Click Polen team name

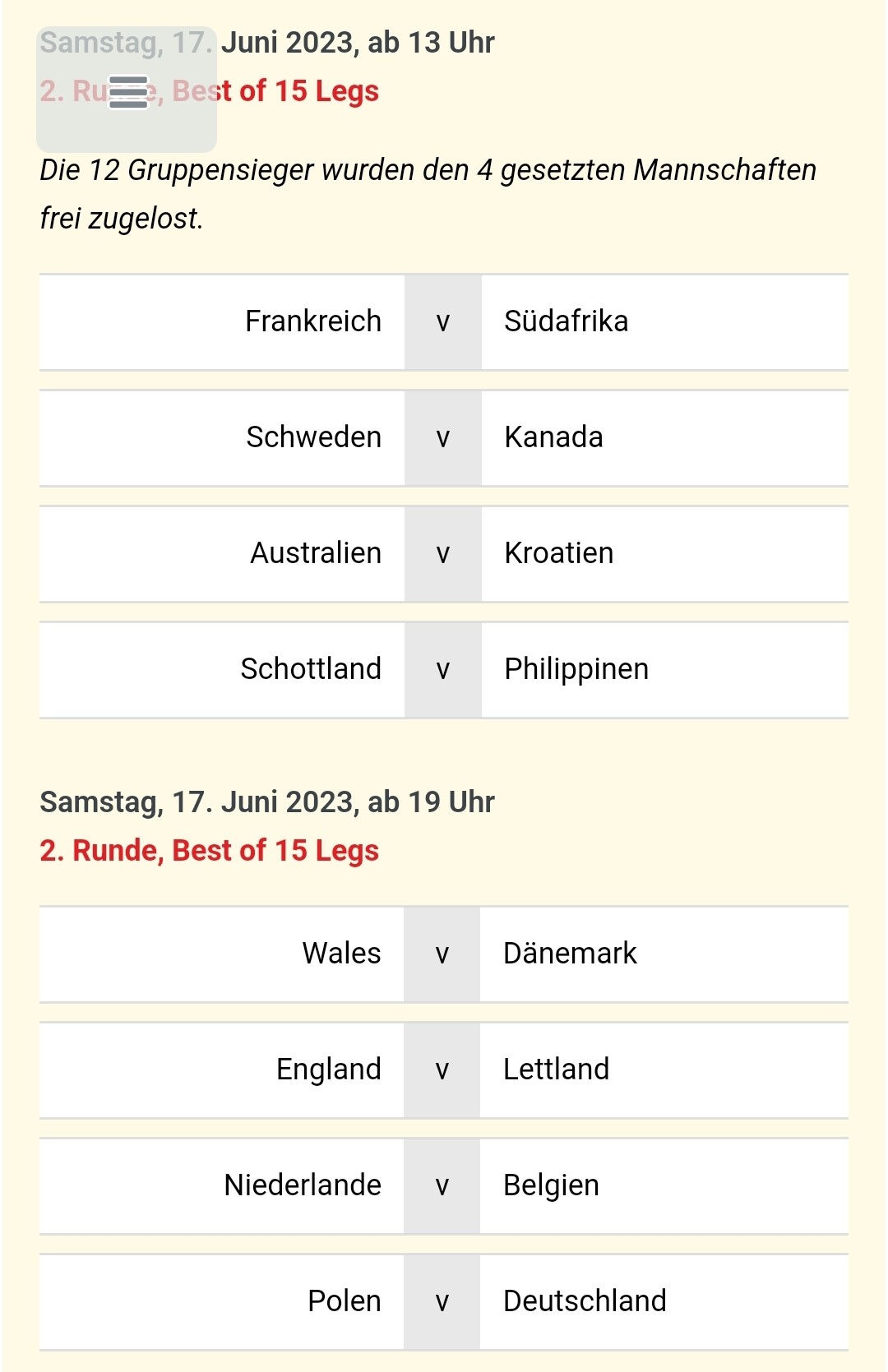point(344,1301)
